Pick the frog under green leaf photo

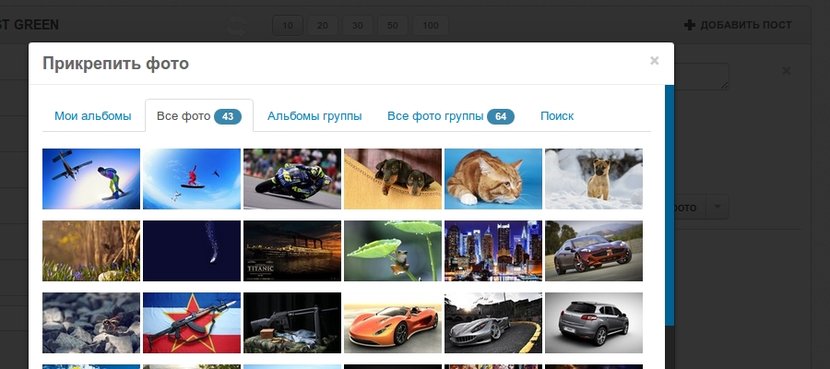coord(393,251)
